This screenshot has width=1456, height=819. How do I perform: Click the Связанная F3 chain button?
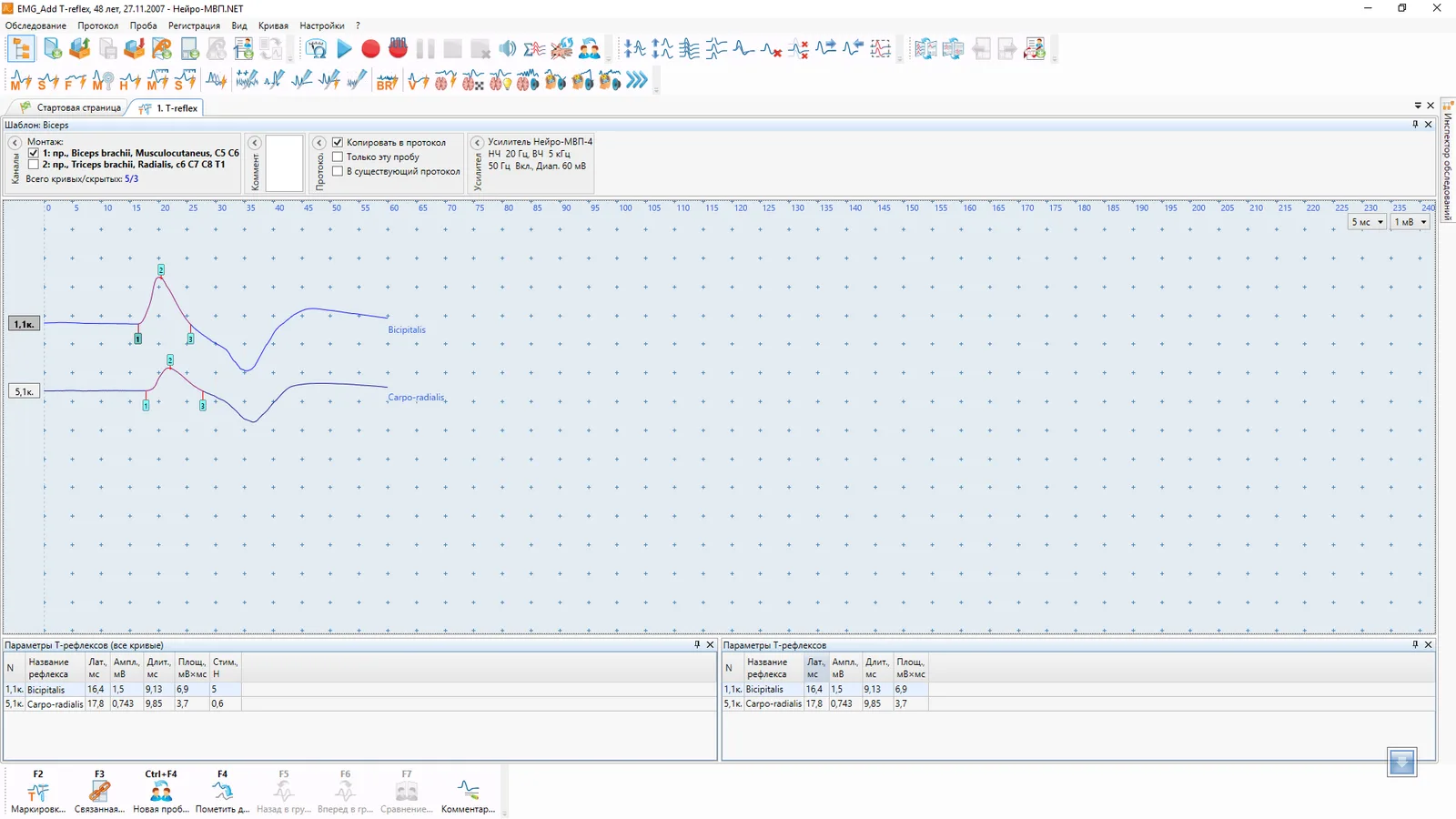(99, 792)
